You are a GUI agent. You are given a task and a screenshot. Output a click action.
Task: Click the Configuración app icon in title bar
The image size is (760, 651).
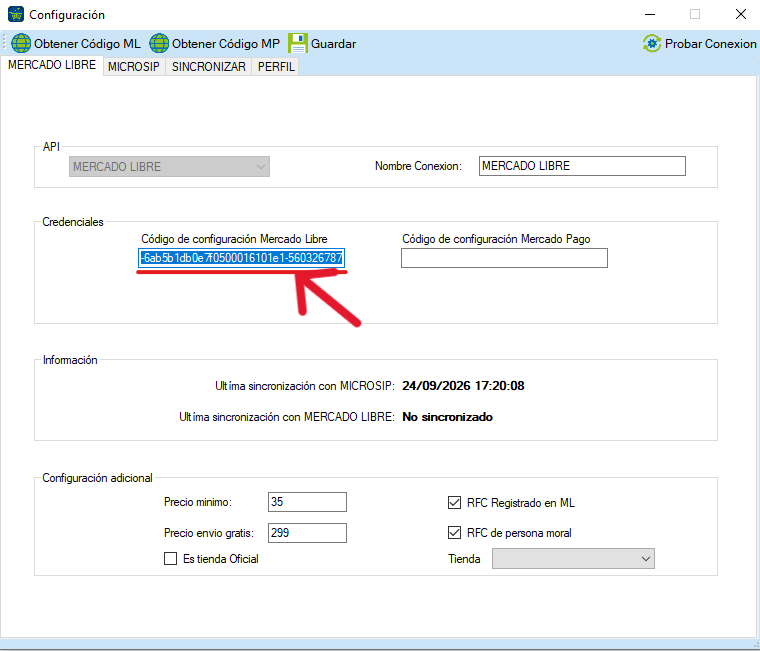(16, 15)
